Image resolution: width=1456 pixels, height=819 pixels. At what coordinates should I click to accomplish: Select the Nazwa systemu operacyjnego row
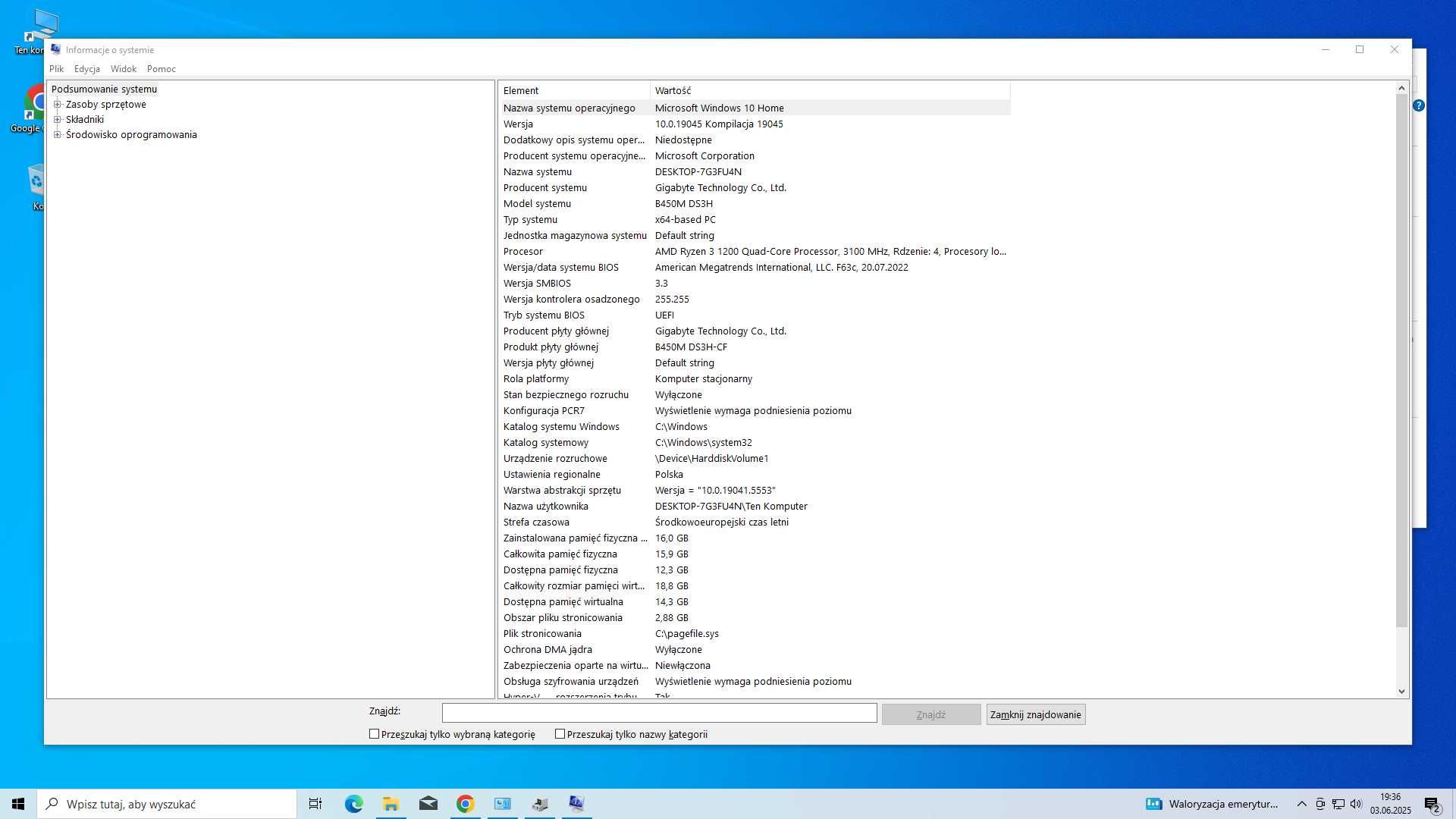[x=755, y=108]
